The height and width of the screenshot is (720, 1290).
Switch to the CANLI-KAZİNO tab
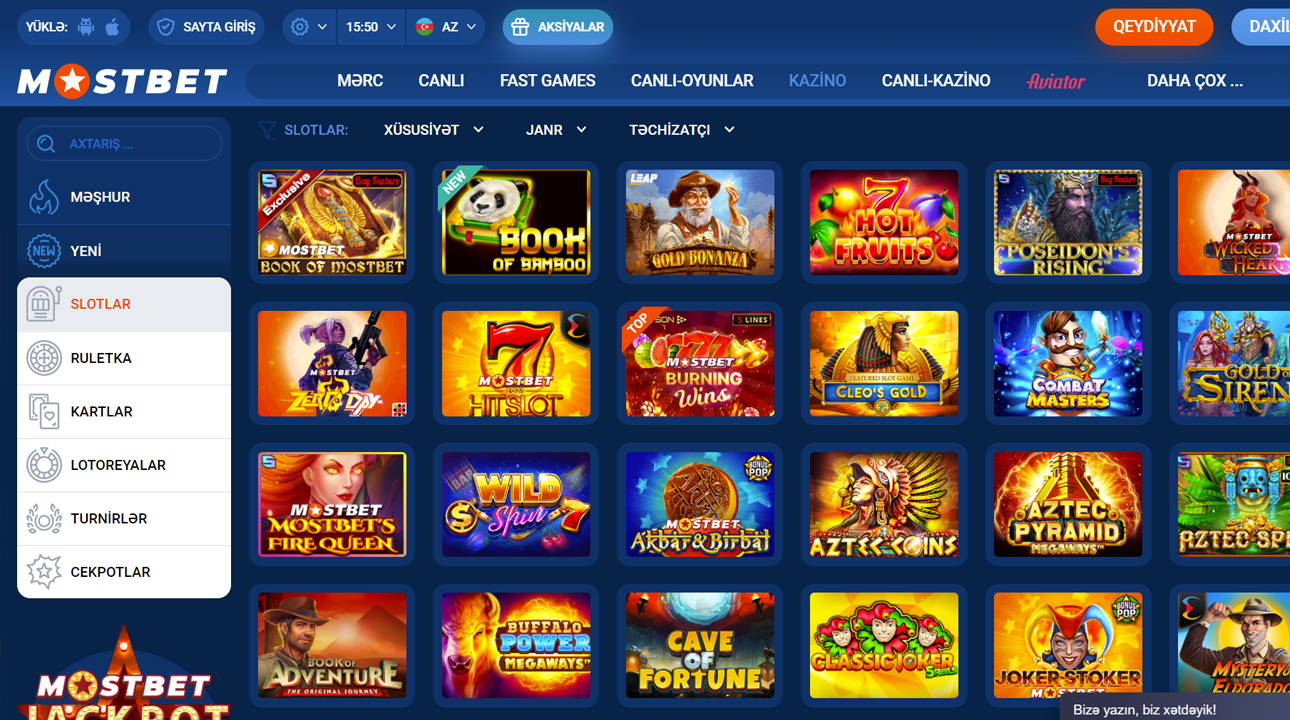click(x=936, y=81)
